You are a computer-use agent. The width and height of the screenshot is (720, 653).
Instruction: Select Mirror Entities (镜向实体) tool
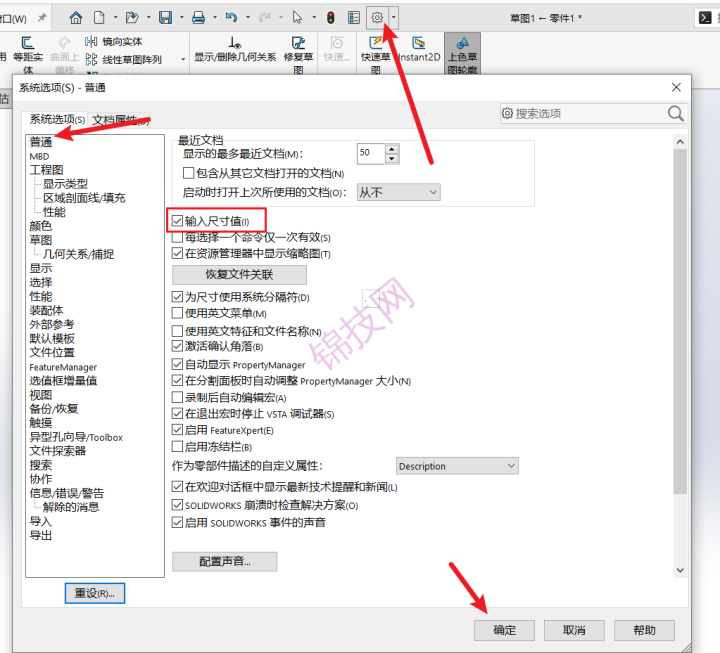[113, 42]
